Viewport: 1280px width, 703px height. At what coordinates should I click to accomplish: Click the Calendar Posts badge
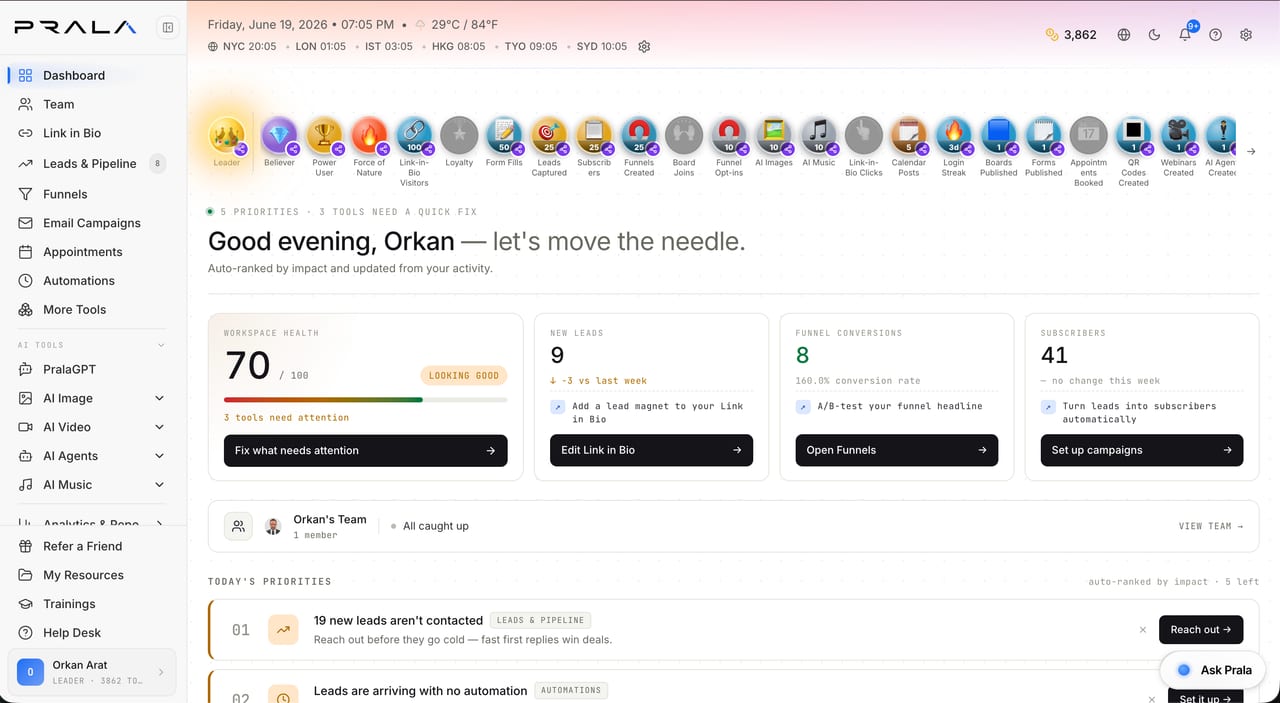(909, 135)
